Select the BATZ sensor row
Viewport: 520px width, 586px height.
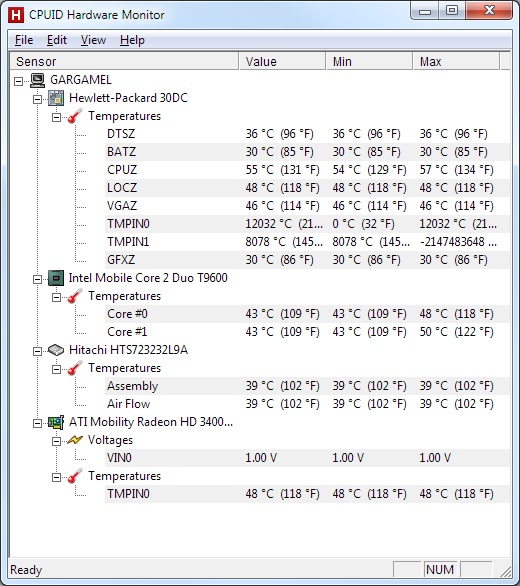click(308, 152)
